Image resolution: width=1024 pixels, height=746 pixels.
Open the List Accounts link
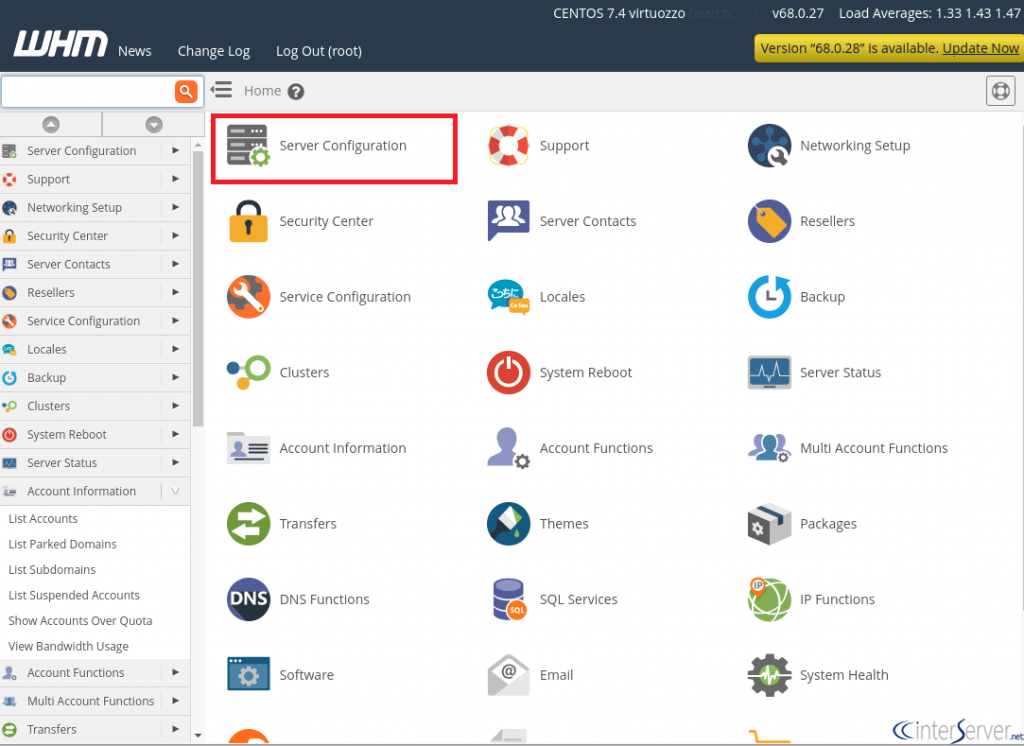[x=43, y=519]
